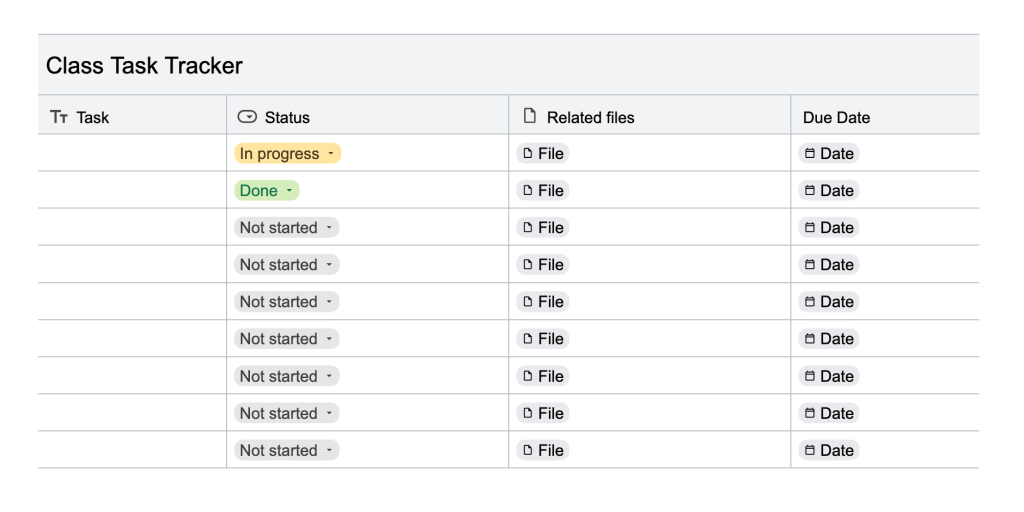Click the Date chip in the third row
This screenshot has height=512, width=1024.
(828, 228)
